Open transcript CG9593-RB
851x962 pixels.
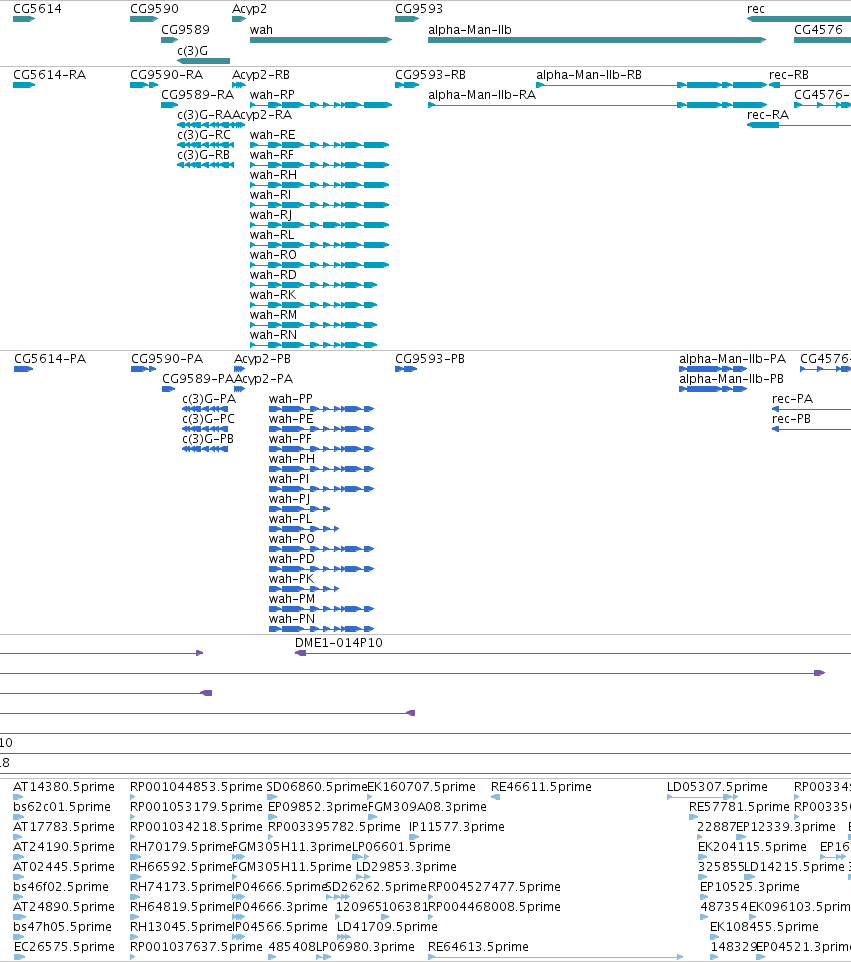click(431, 75)
